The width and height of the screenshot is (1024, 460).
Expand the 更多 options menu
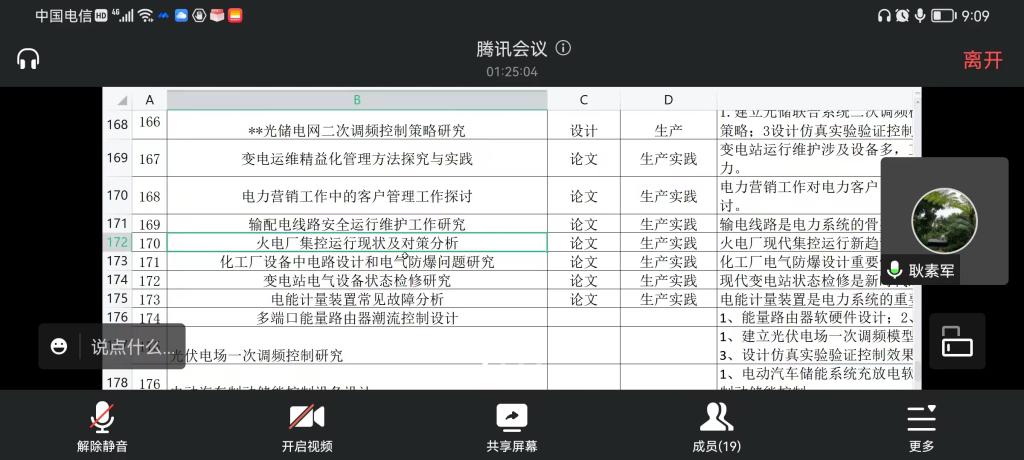pos(921,424)
